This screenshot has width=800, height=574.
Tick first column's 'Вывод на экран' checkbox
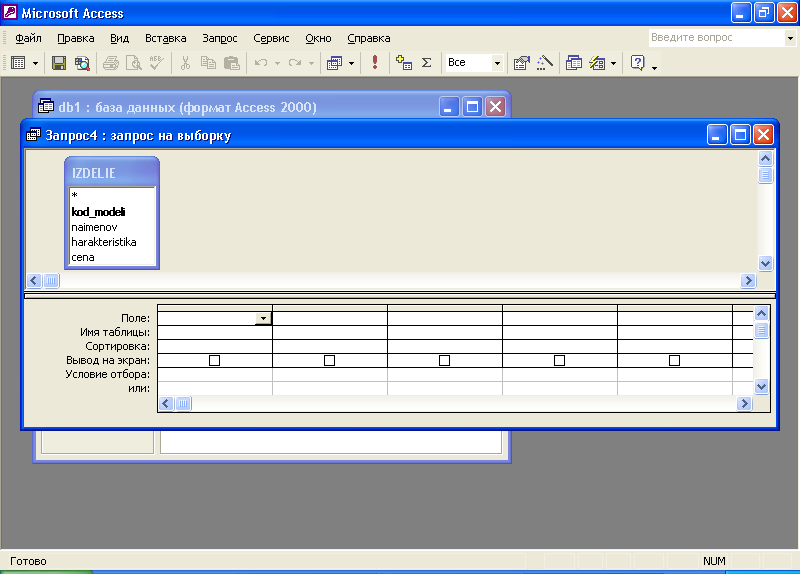[215, 361]
